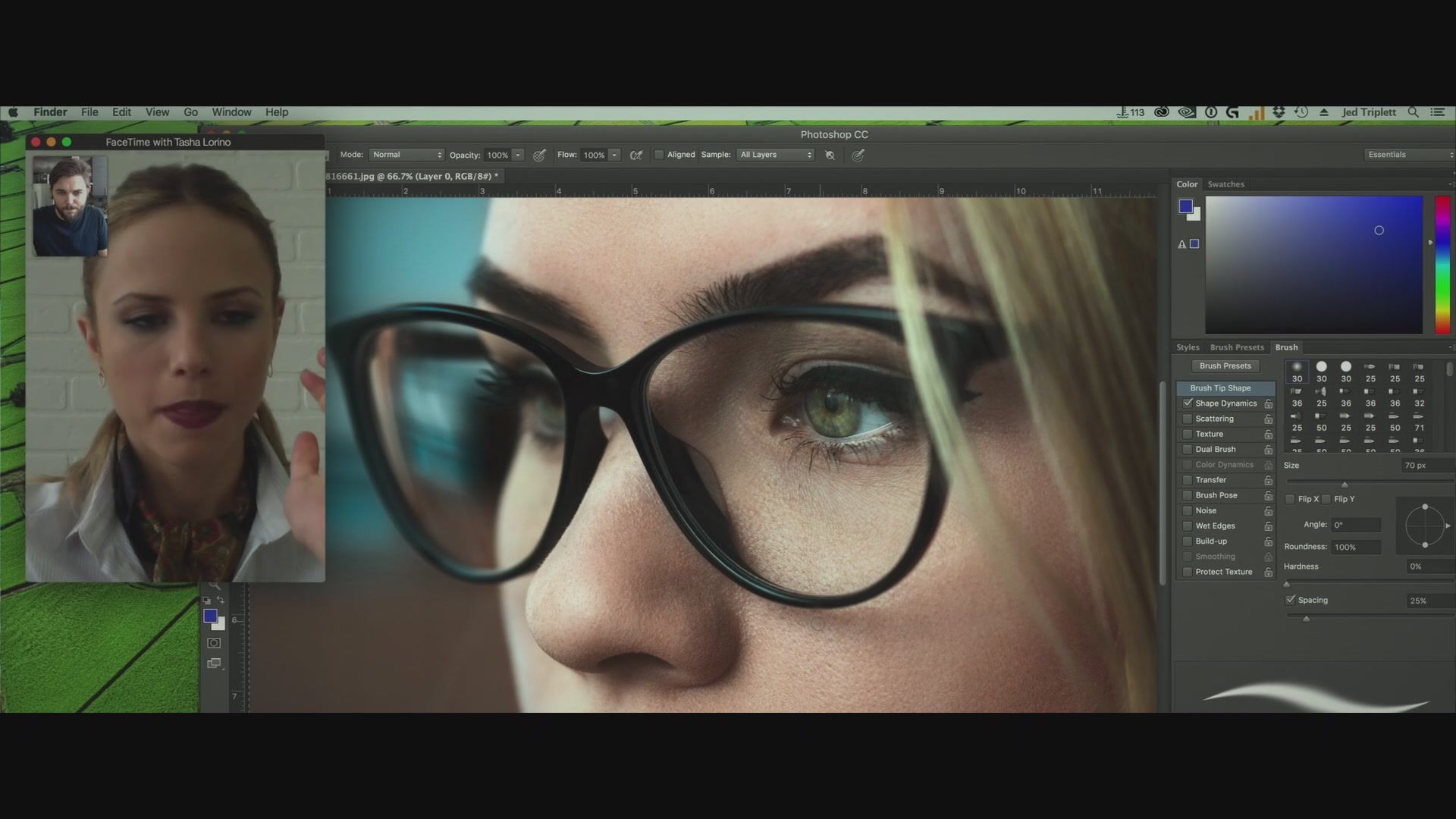Select the first soft round 30 brush tip

[x=1297, y=372]
